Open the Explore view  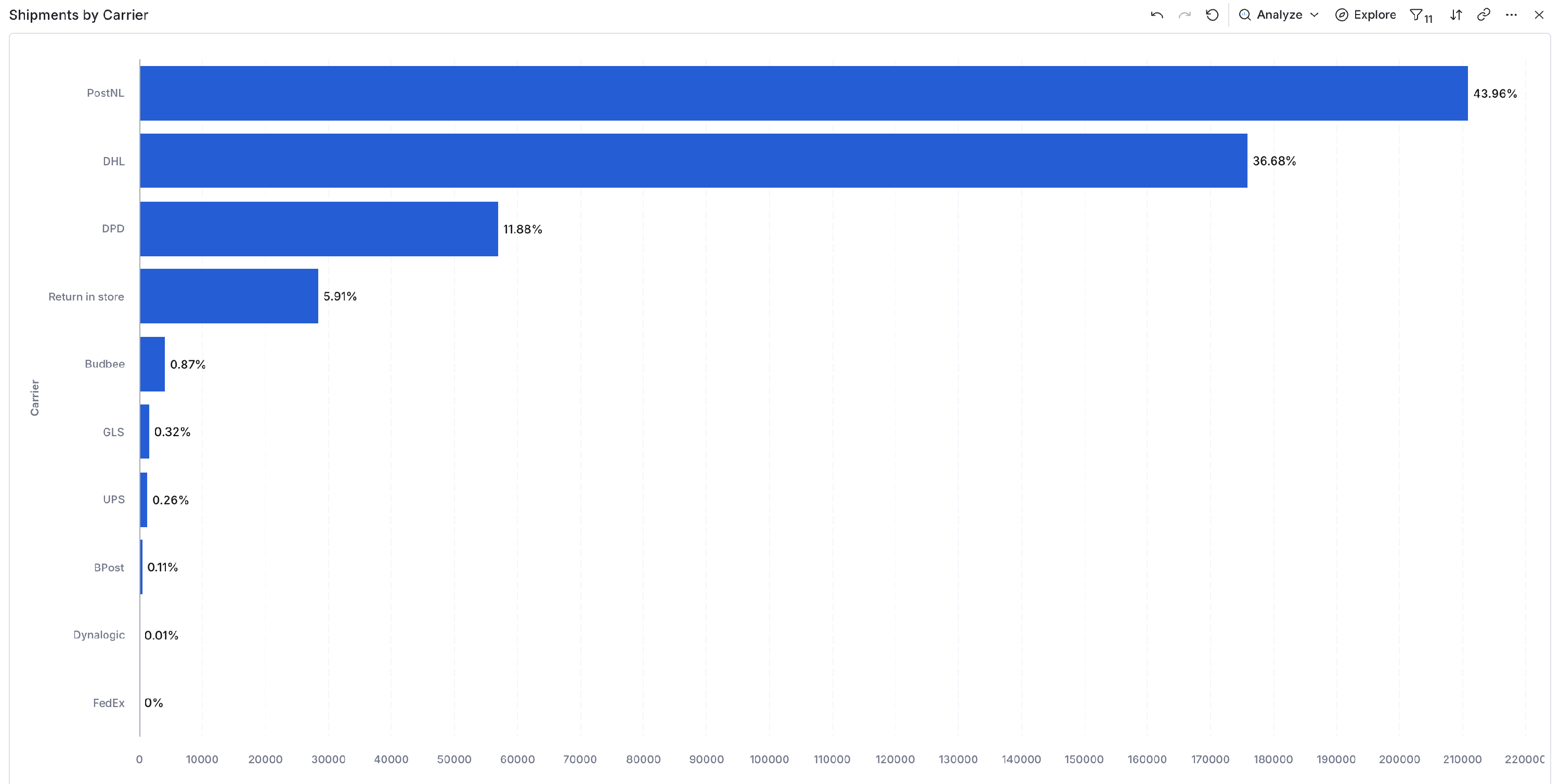tap(1366, 15)
